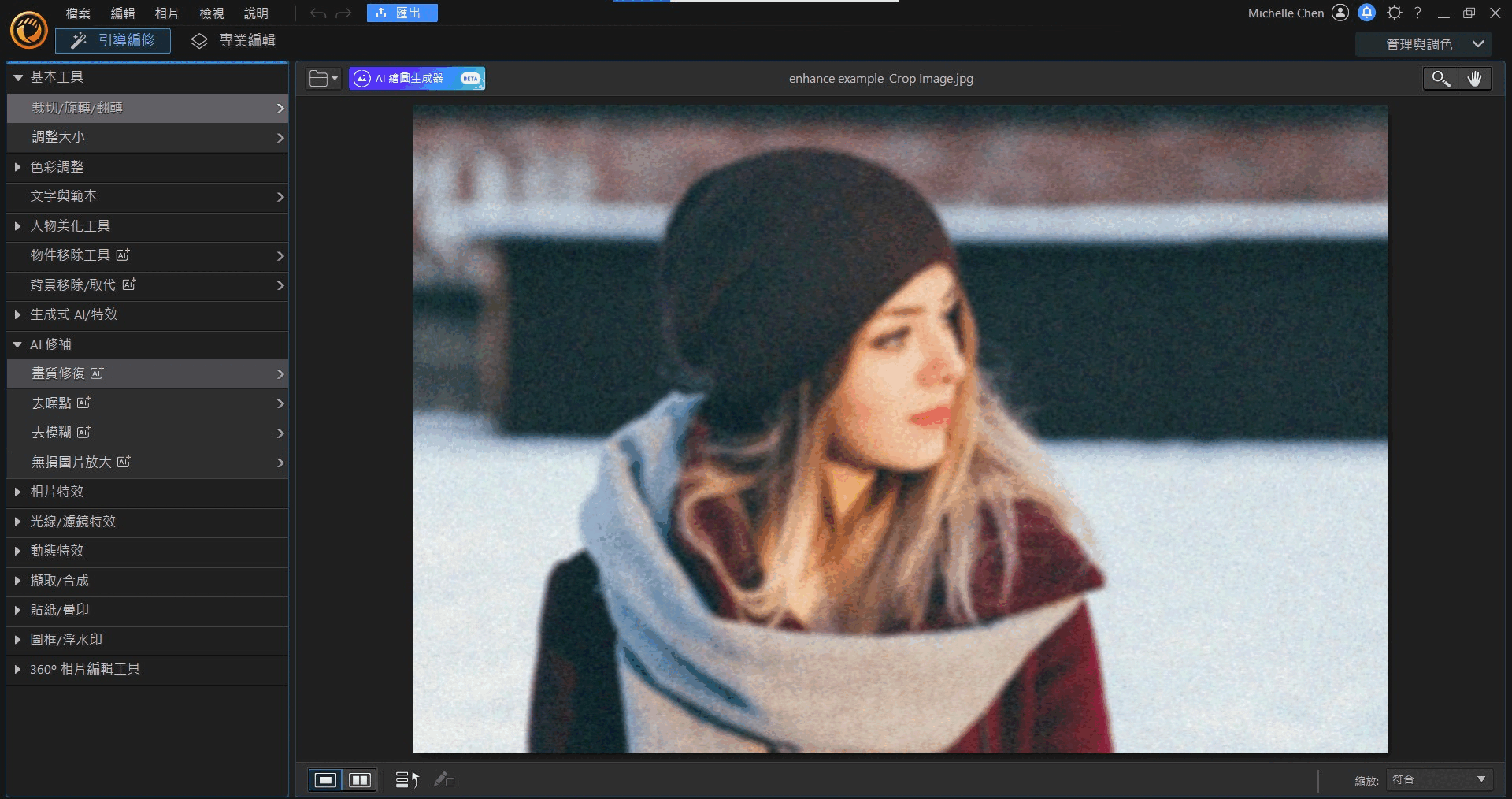Open the 畫質修復 AI tool
This screenshot has height=799, width=1512.
point(148,373)
